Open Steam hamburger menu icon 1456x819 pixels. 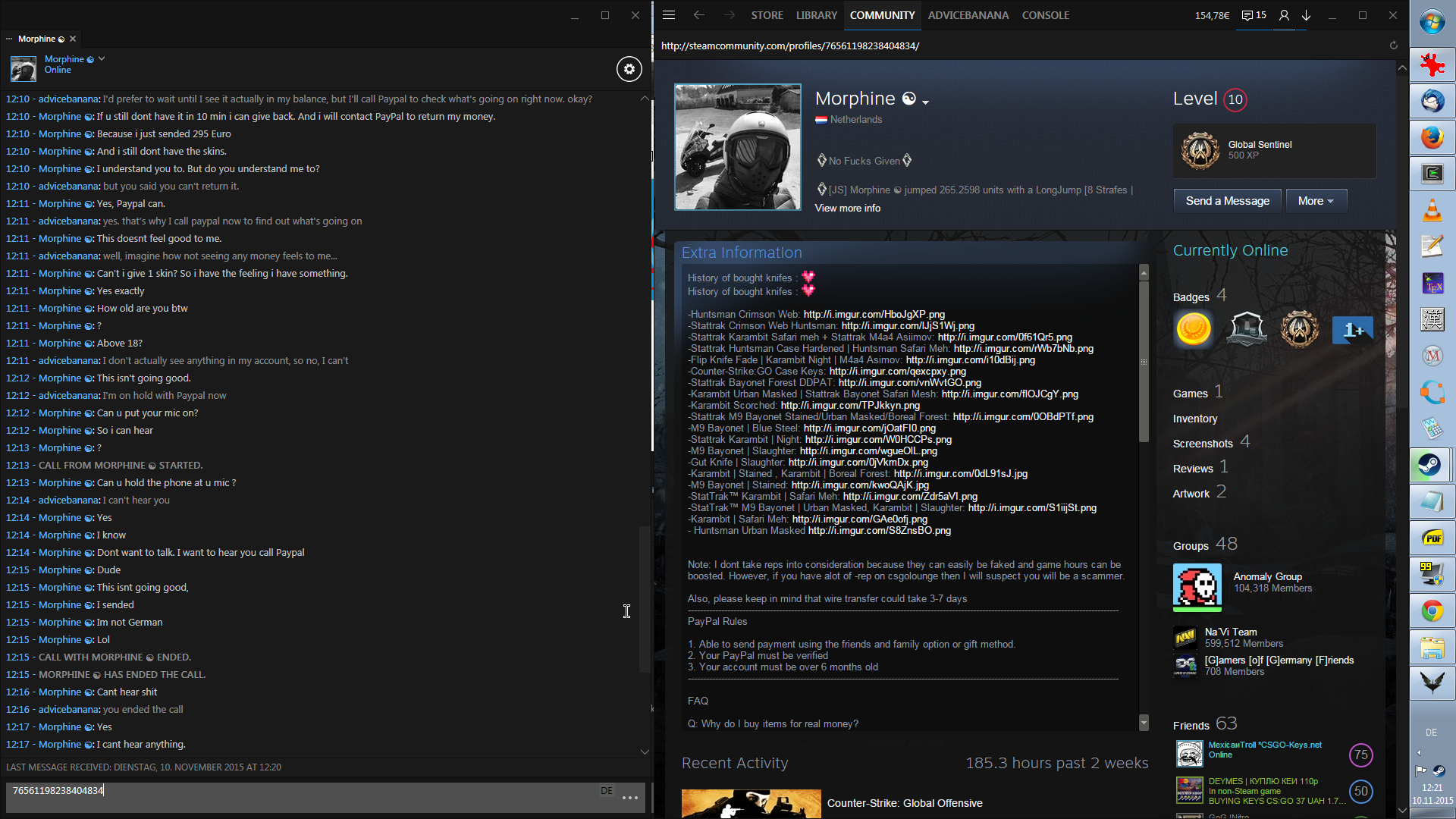click(668, 15)
